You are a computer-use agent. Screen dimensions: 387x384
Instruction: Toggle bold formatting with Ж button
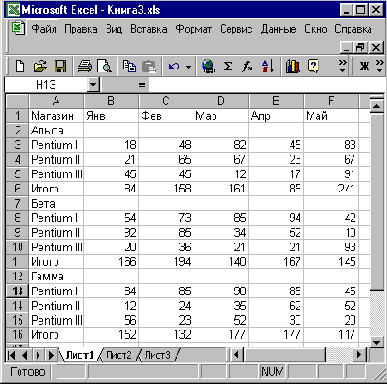[x=364, y=66]
